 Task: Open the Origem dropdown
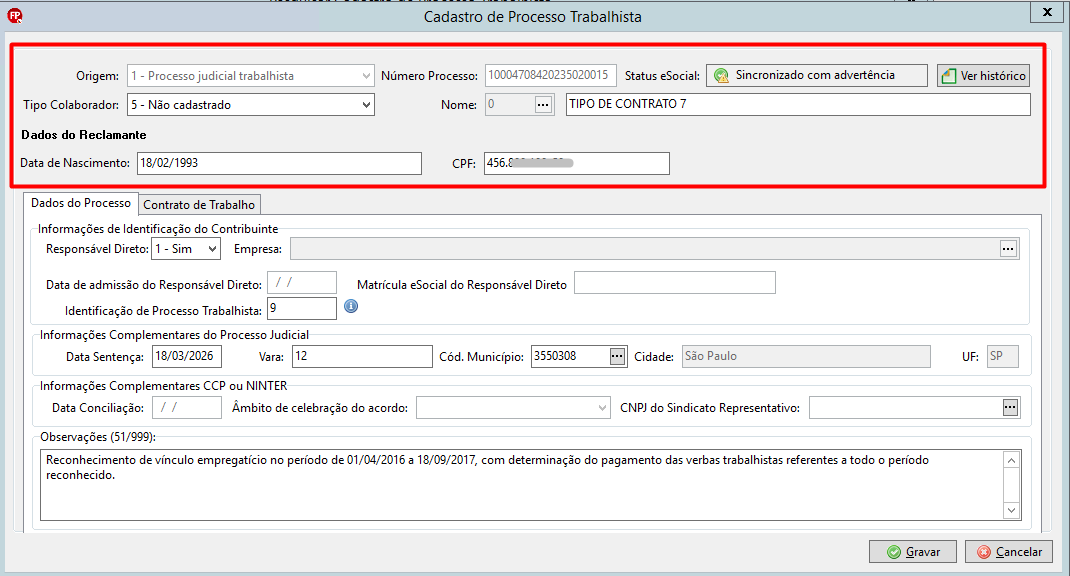pos(250,76)
